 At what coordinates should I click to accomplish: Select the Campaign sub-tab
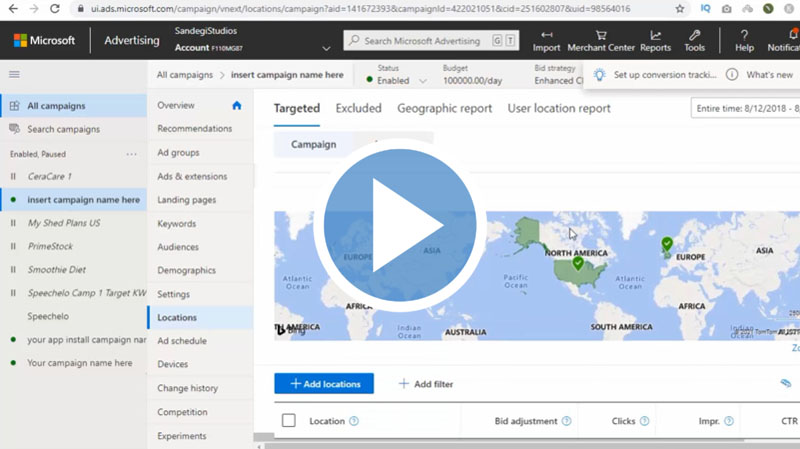point(313,144)
